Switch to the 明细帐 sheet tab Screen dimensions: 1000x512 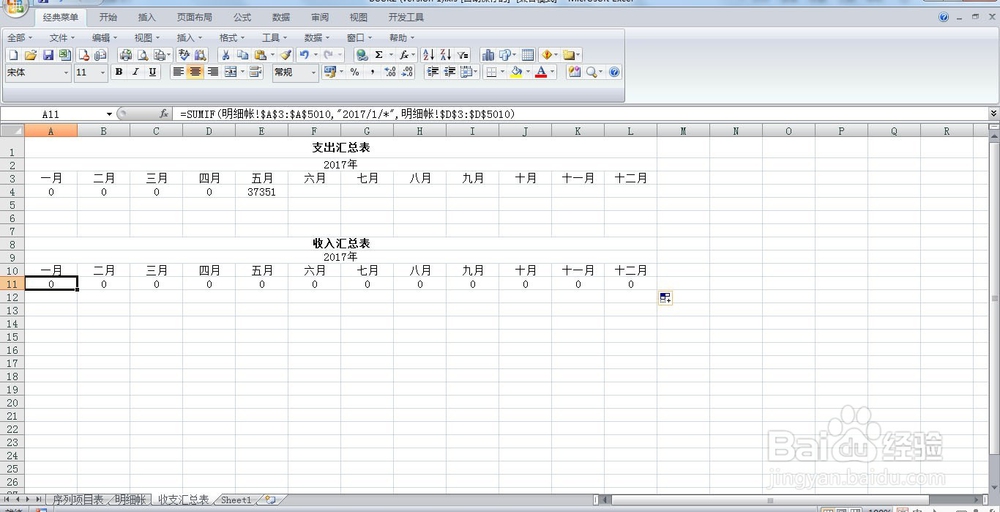tap(131, 499)
